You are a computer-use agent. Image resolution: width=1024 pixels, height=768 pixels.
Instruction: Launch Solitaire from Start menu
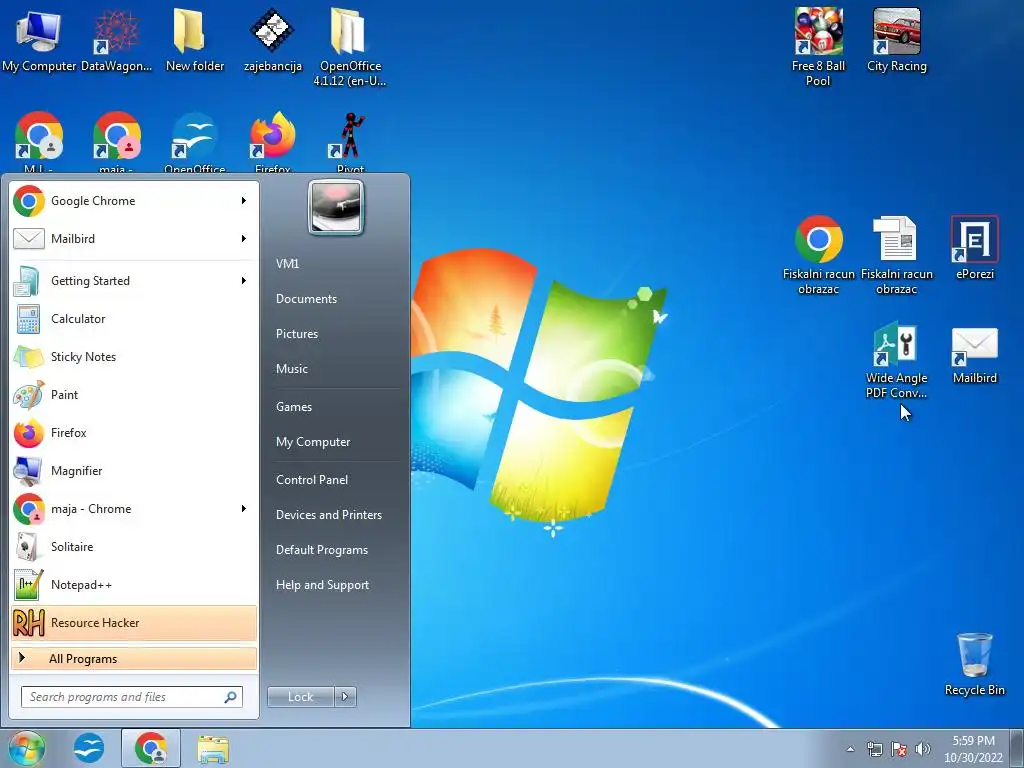pyautogui.click(x=134, y=547)
